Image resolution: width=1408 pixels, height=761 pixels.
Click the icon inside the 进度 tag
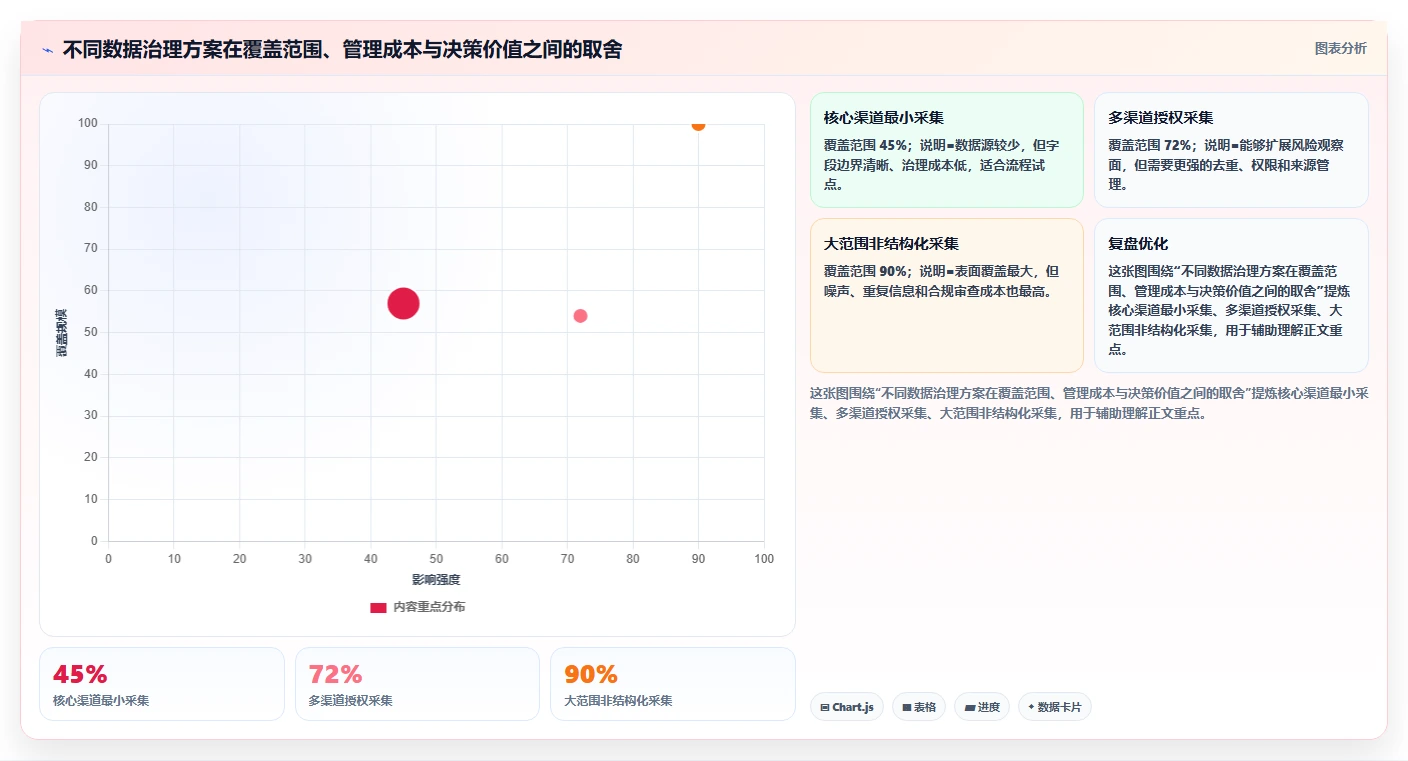tap(969, 707)
